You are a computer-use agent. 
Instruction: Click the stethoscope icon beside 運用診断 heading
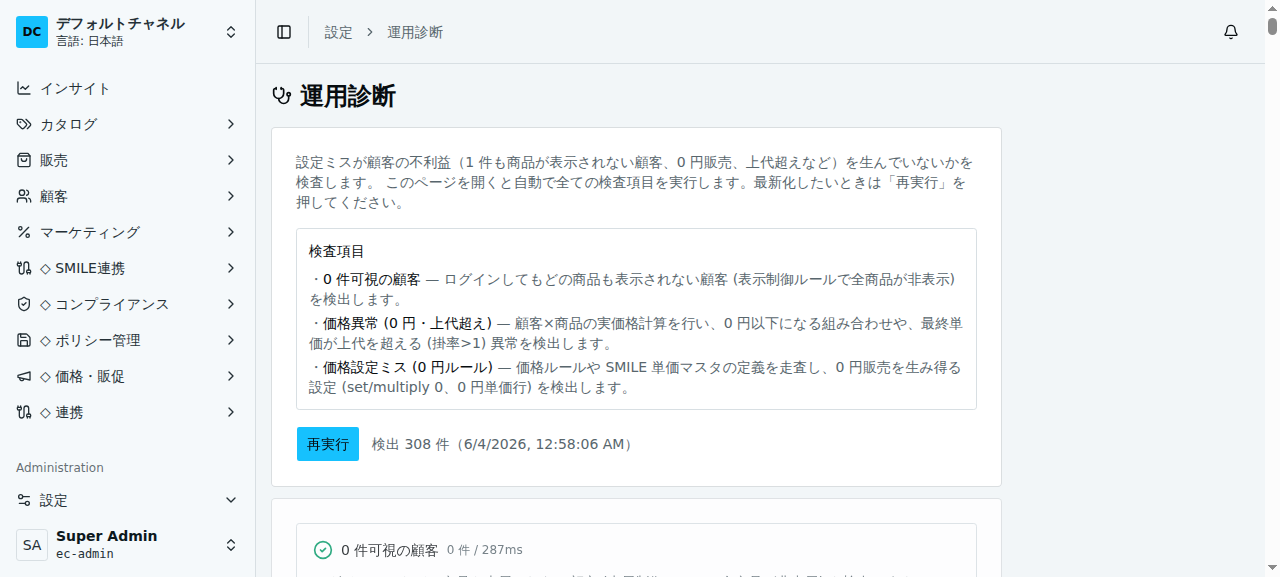tap(281, 96)
